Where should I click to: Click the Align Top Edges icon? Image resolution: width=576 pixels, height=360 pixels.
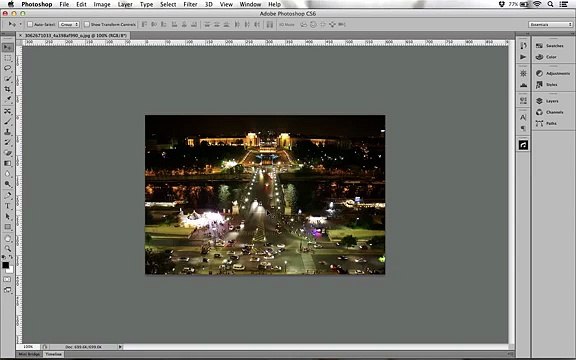click(x=144, y=25)
